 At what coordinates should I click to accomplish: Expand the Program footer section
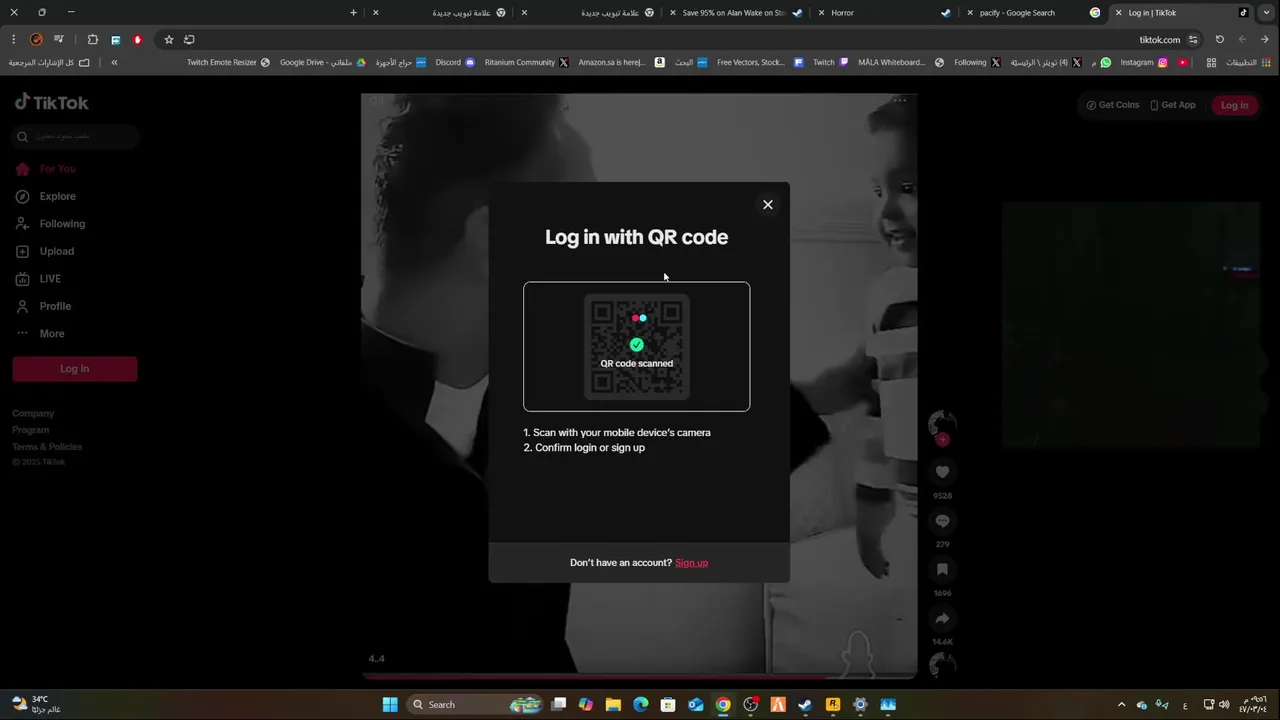pos(30,430)
